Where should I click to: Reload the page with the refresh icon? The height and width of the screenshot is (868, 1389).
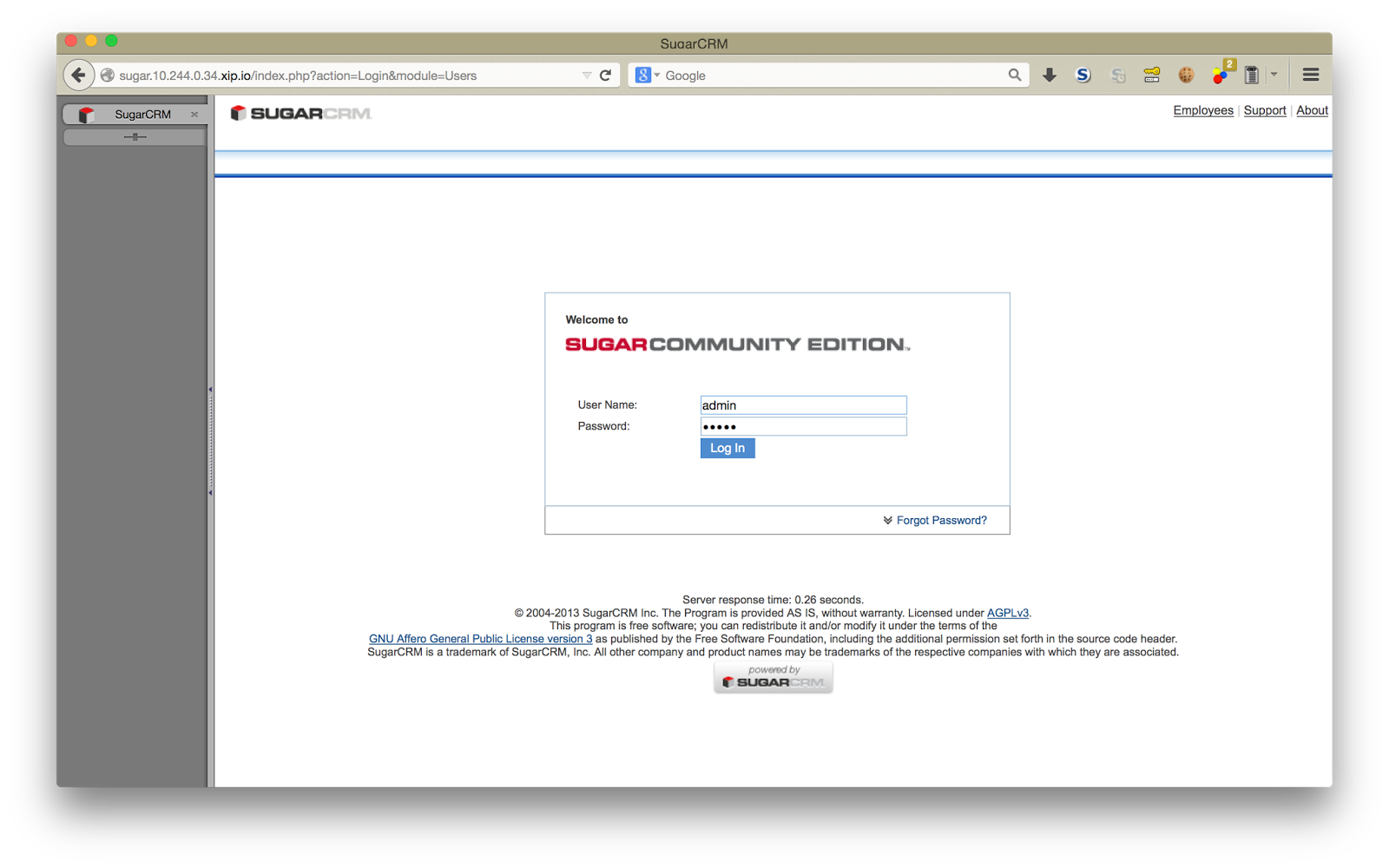pos(606,76)
